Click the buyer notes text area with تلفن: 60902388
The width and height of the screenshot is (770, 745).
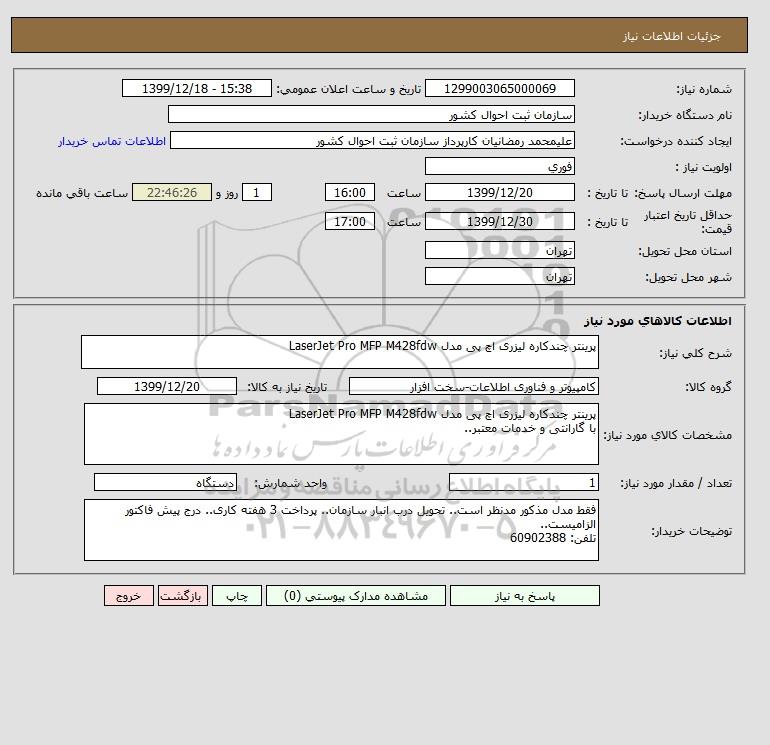(x=341, y=530)
